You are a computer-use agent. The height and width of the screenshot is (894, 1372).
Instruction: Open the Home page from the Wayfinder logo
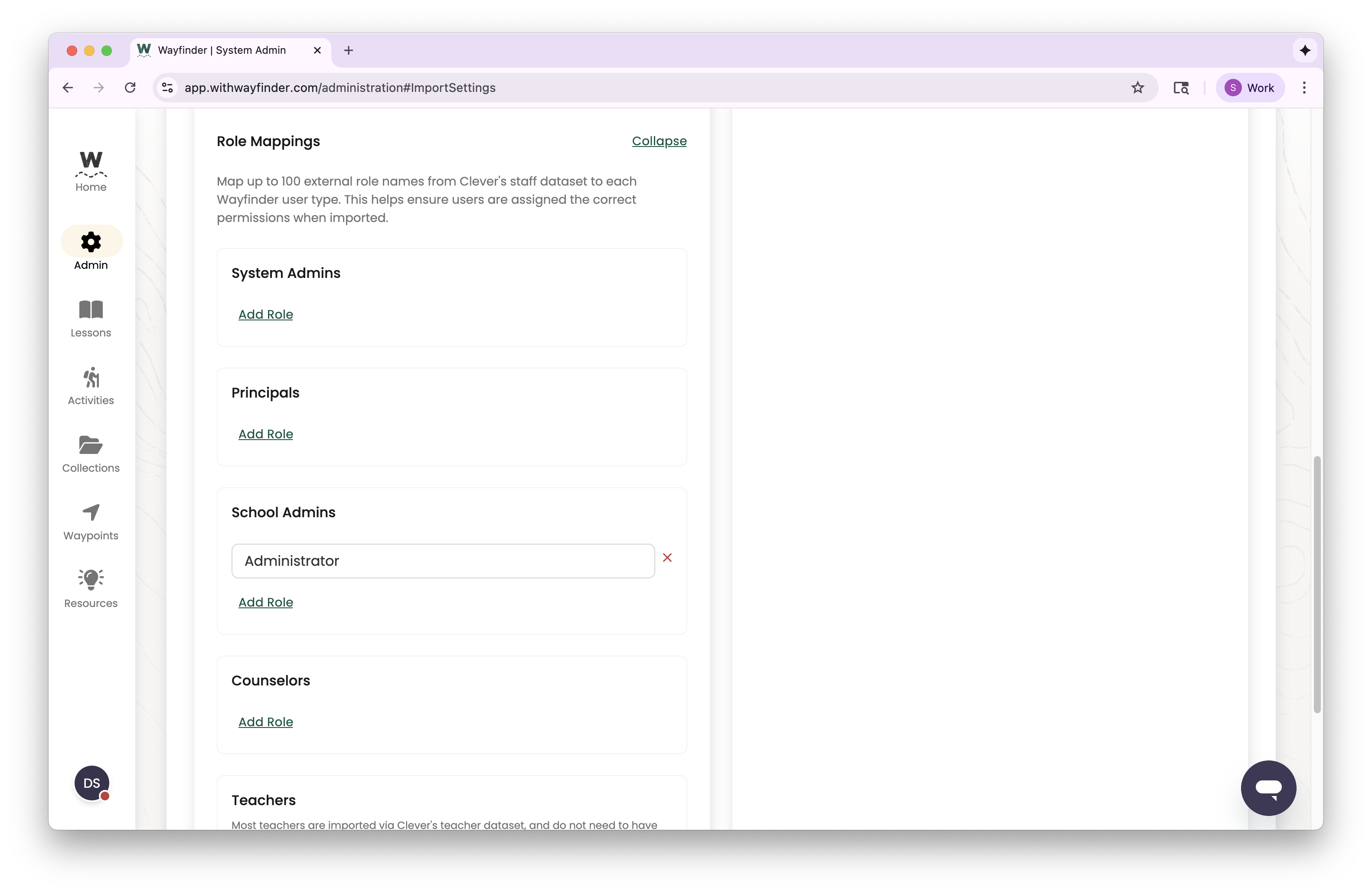pos(91,172)
